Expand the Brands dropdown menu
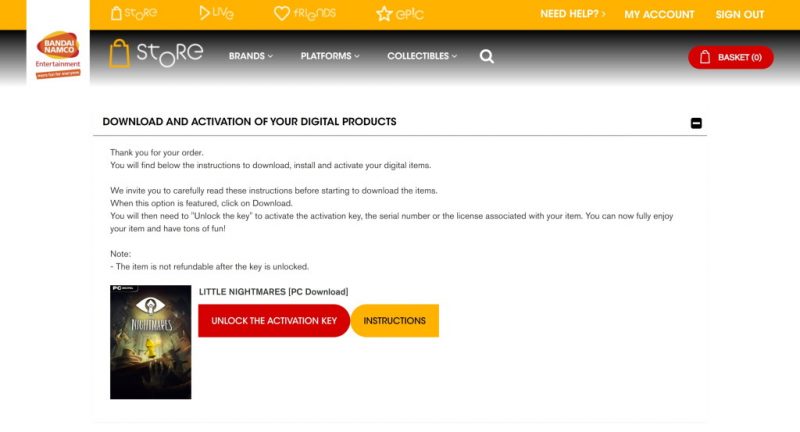This screenshot has height=432, width=800. (x=251, y=56)
